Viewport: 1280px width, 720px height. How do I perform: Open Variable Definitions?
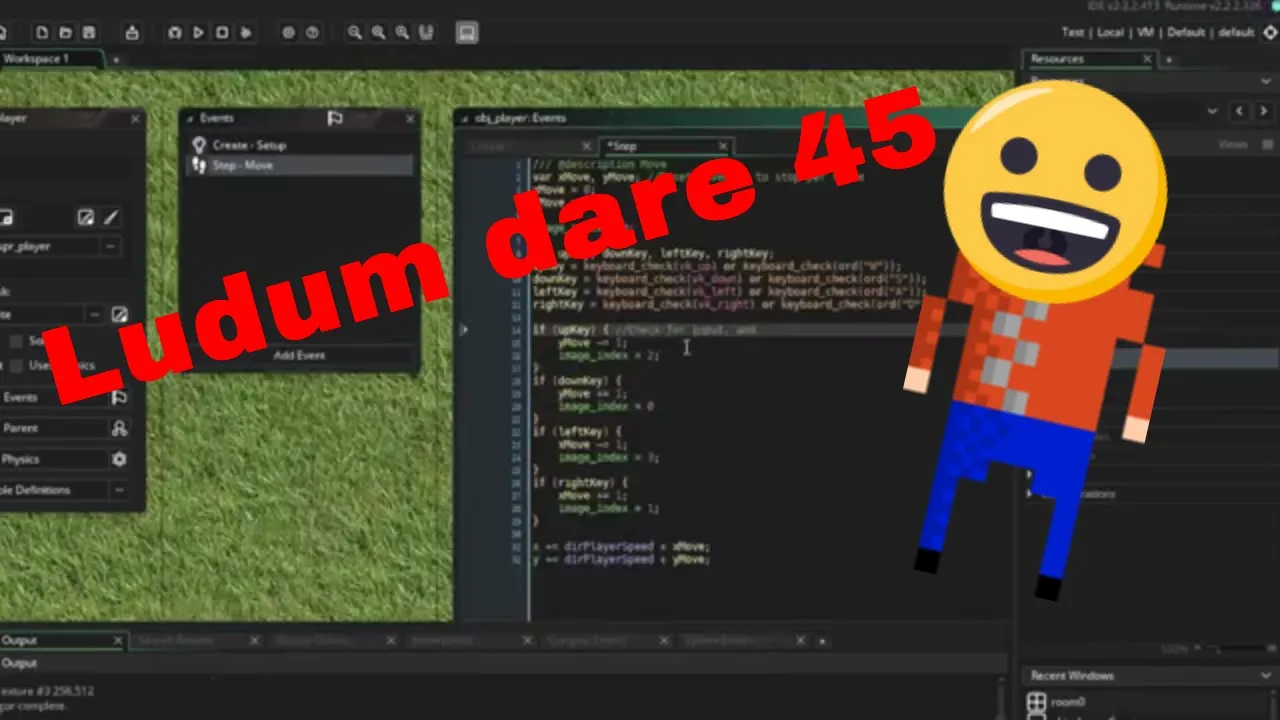[x=65, y=490]
